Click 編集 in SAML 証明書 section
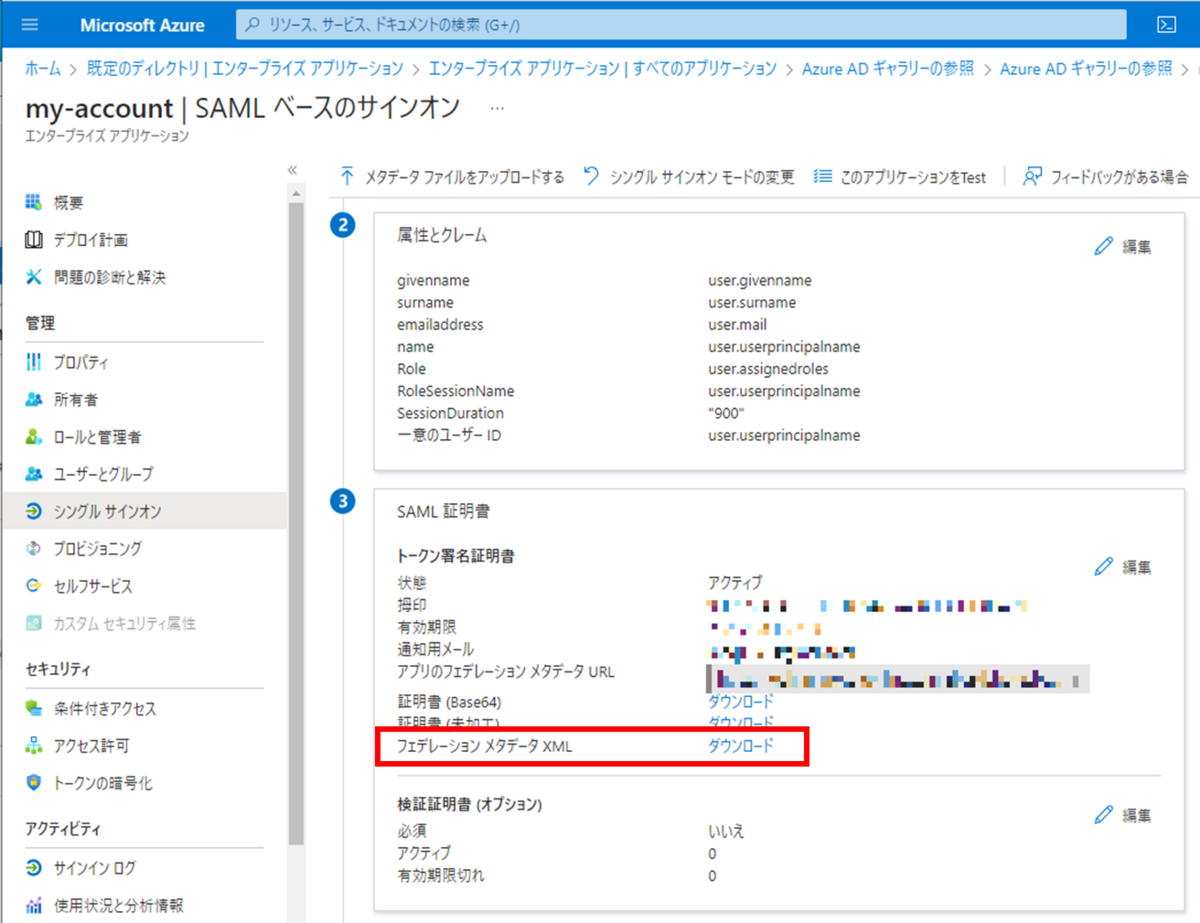This screenshot has height=923, width=1200. pos(1124,567)
